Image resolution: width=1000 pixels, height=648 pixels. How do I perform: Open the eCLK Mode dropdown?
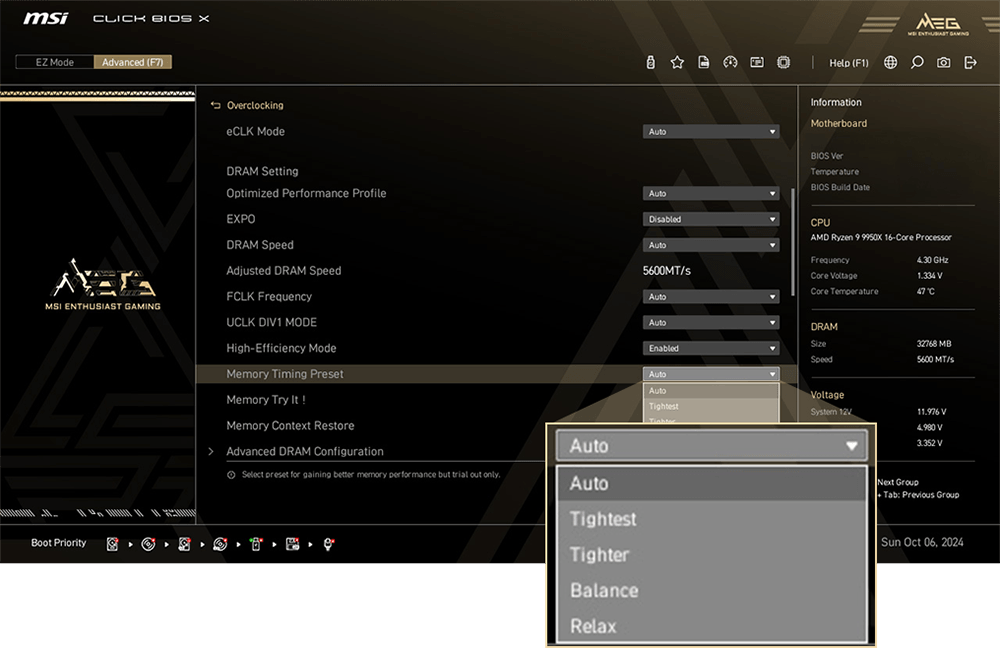coord(710,131)
